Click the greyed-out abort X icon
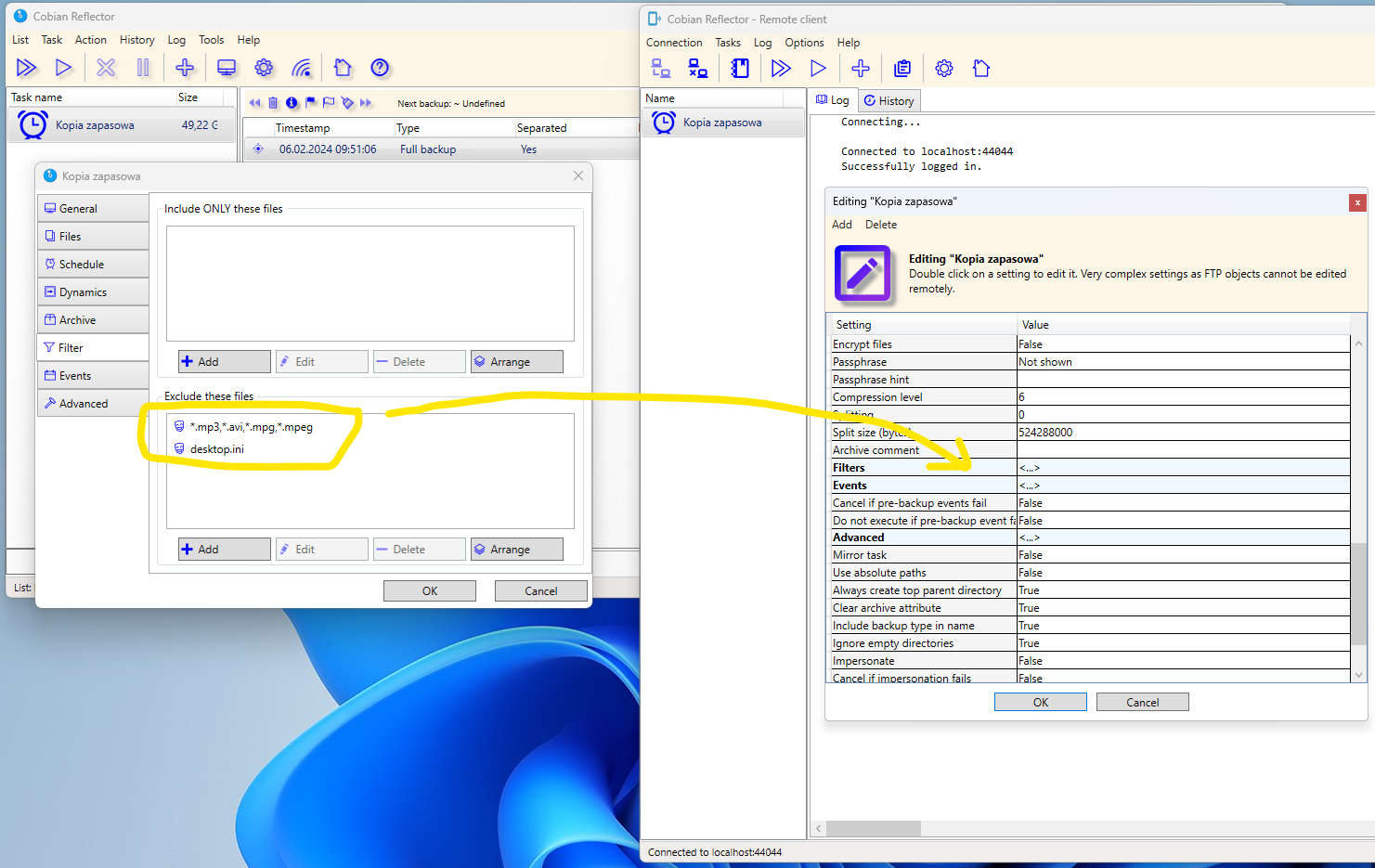The width and height of the screenshot is (1375, 868). (x=106, y=68)
